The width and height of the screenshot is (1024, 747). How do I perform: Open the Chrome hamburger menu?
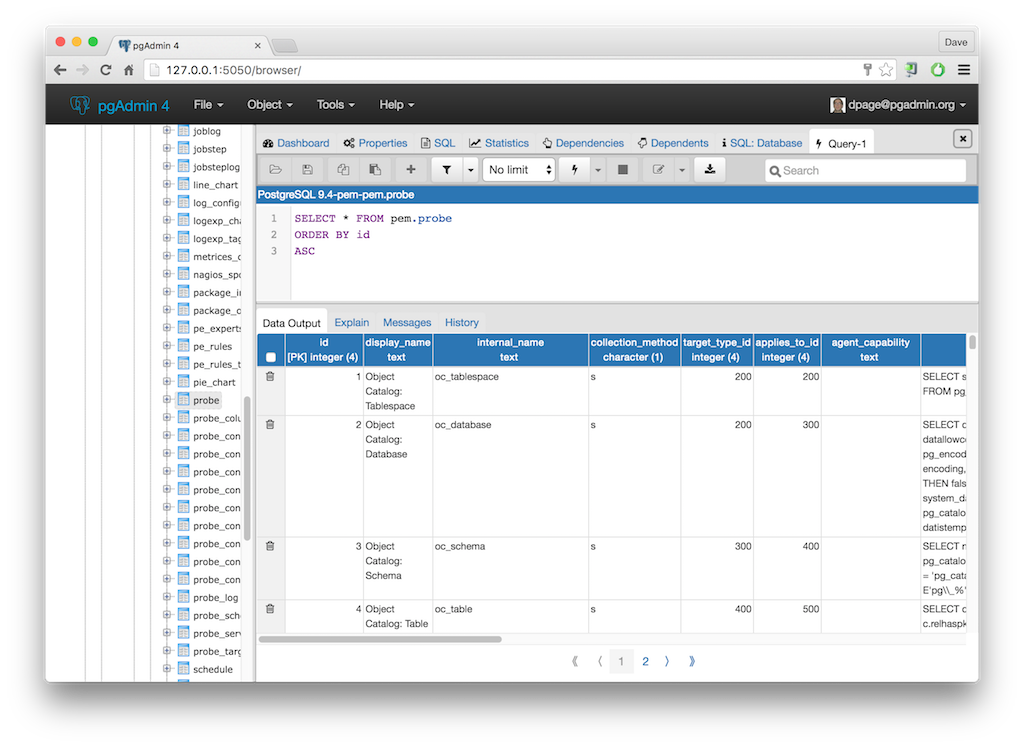(x=964, y=70)
